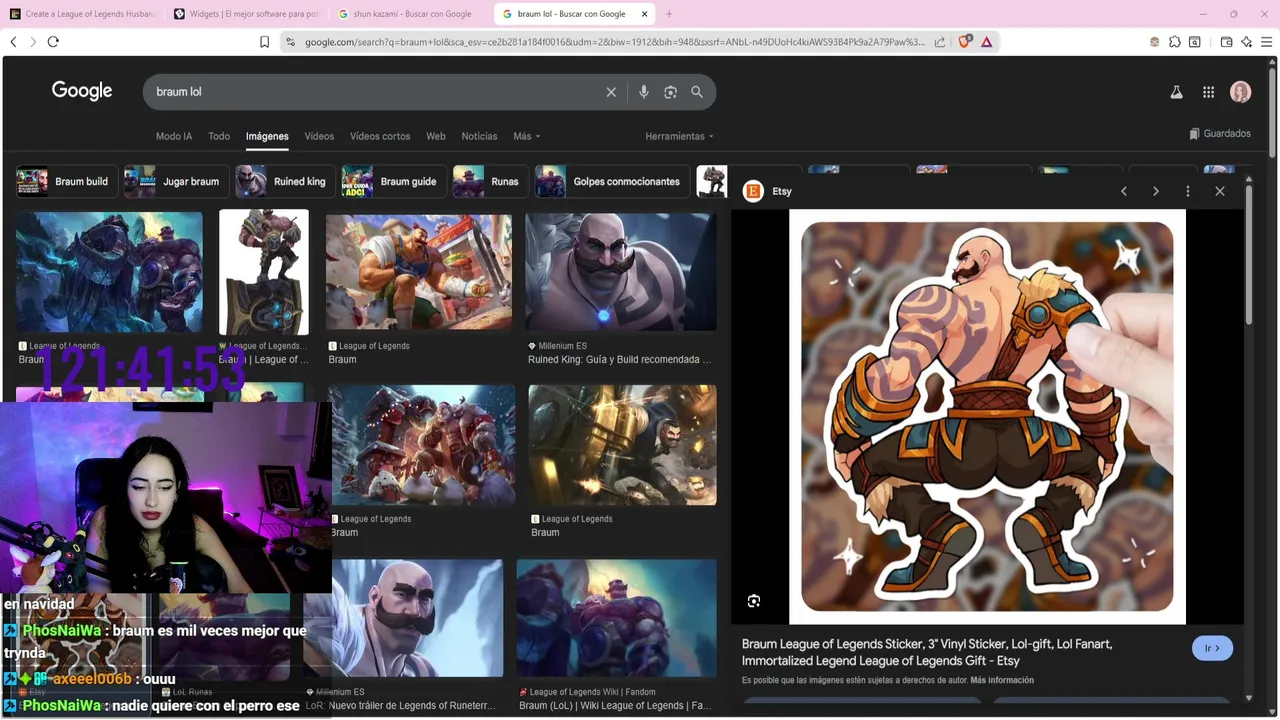Open the Brave Wallet icon
Screen dimensions: 1280x720
[x=1227, y=42]
